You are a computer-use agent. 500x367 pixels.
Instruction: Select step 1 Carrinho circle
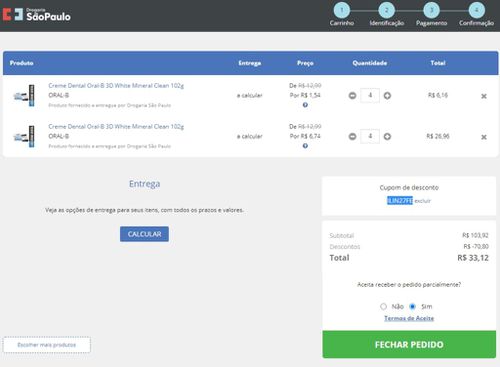(342, 10)
